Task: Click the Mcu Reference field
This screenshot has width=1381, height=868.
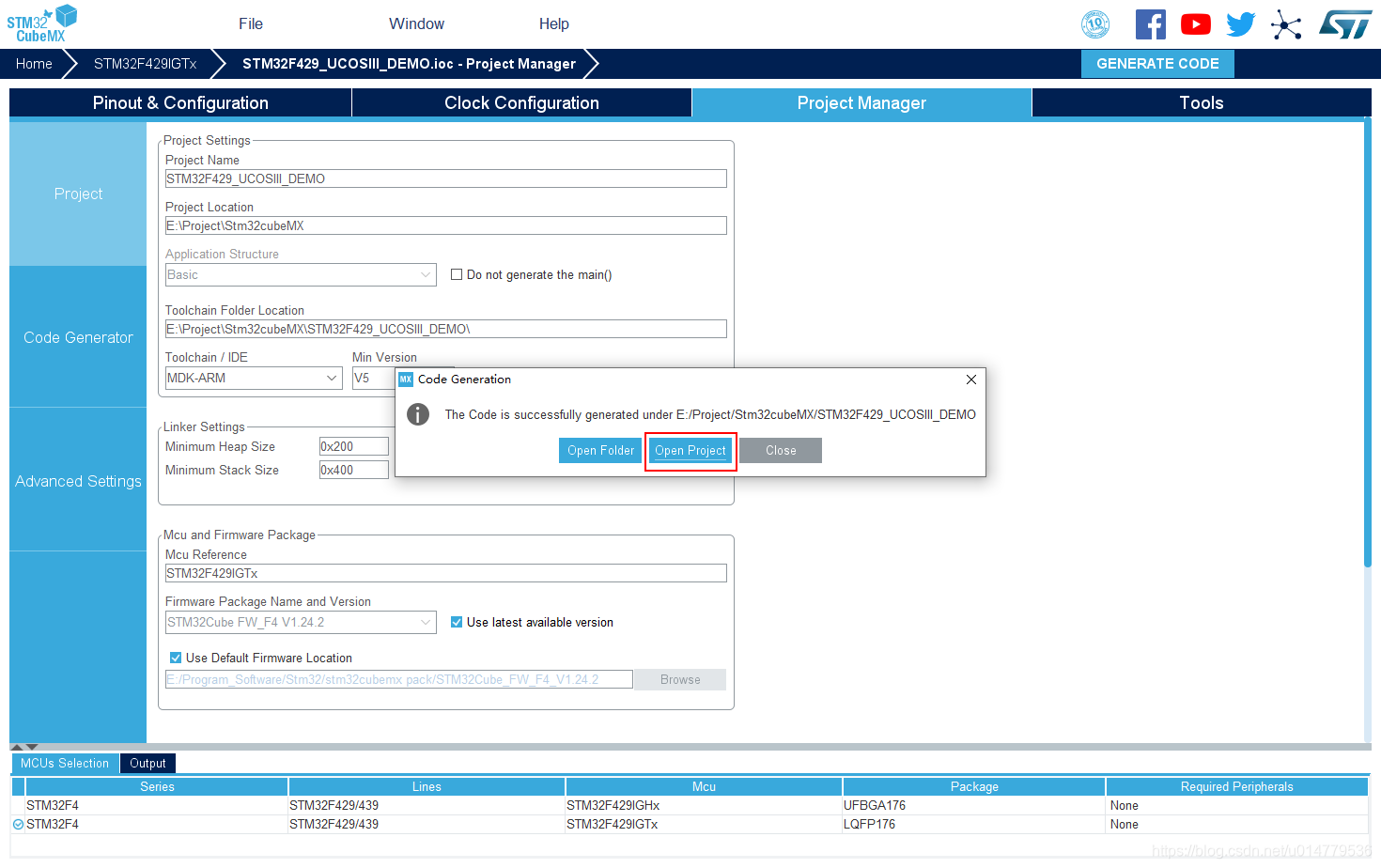Action: tap(446, 573)
